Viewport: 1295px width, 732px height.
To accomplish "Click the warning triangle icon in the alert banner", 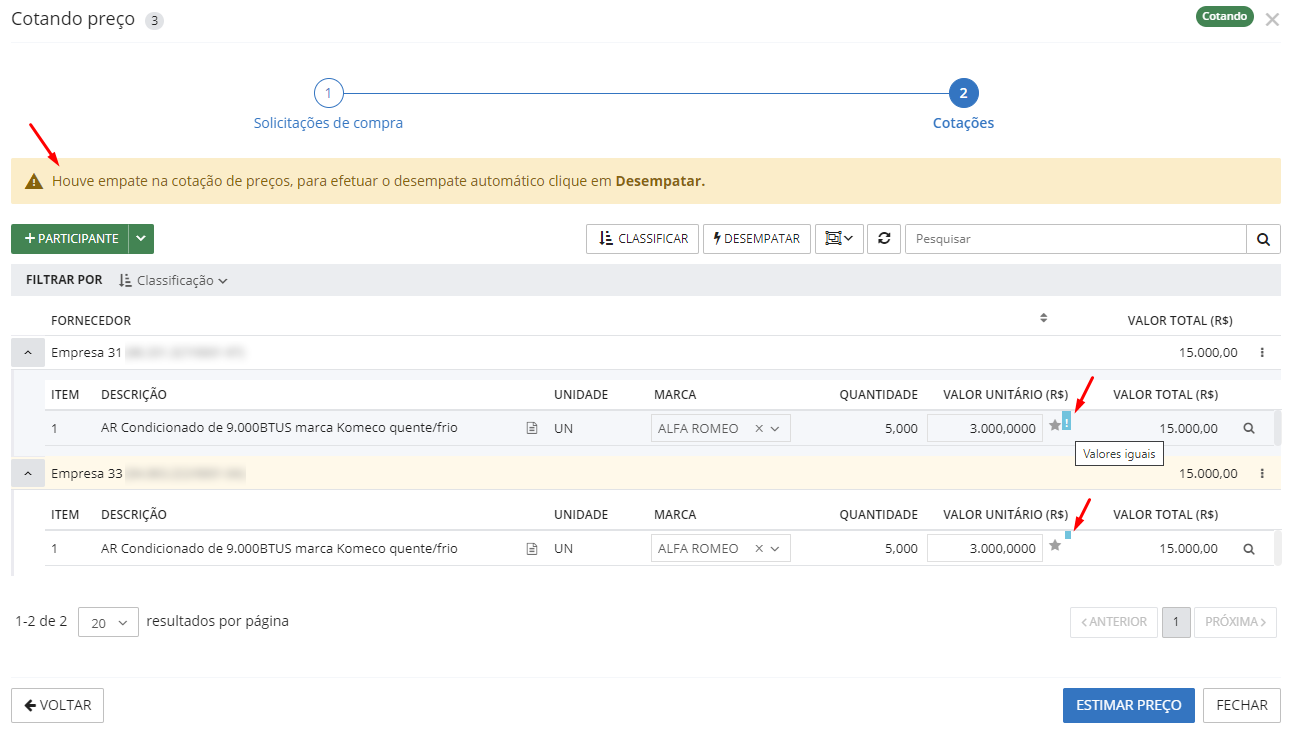I will pos(34,181).
